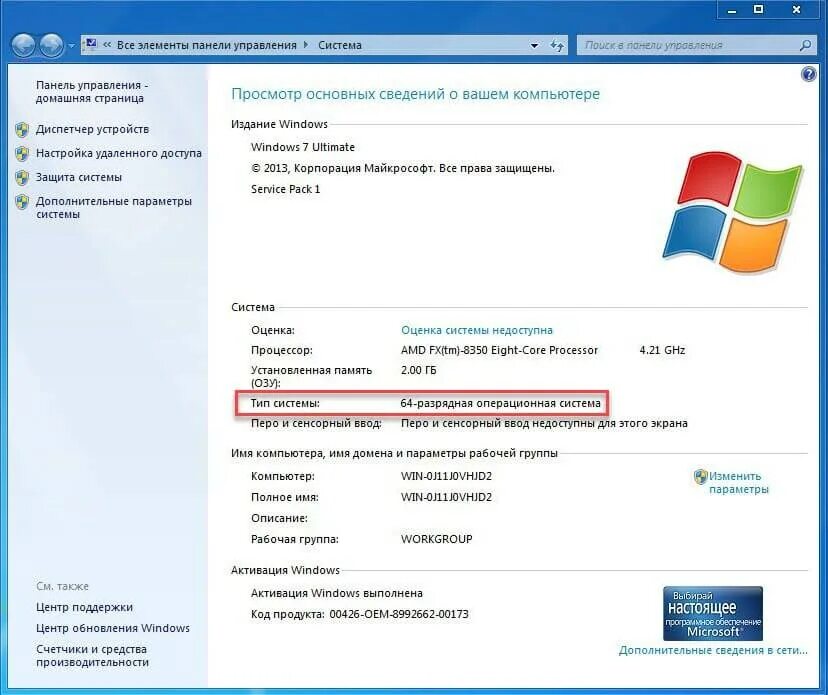Open recent pages dropdown next to nav arrows
Viewport: 828px width, 695px height.
coord(72,46)
